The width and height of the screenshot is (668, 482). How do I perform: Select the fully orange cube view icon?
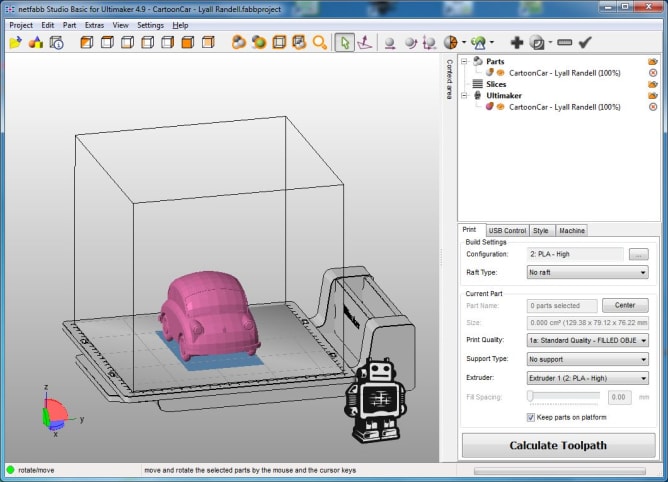coord(187,42)
